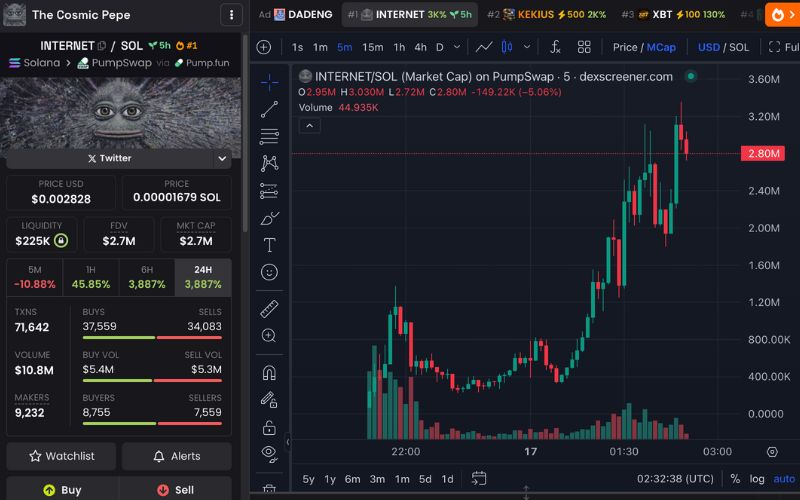Expand the timeframe dropdown arrow after D
The height and width of the screenshot is (500, 800).
coord(457,47)
